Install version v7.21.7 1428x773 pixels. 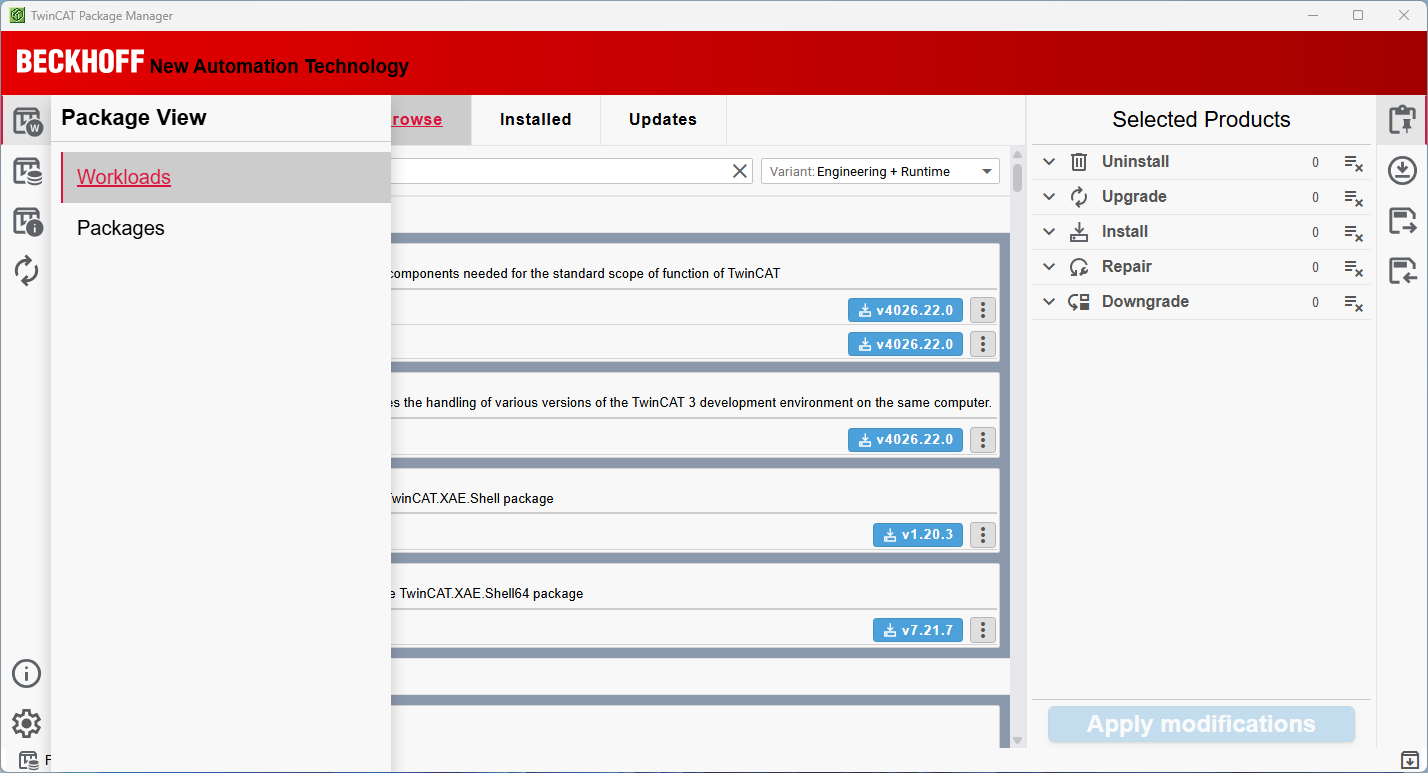(x=918, y=630)
